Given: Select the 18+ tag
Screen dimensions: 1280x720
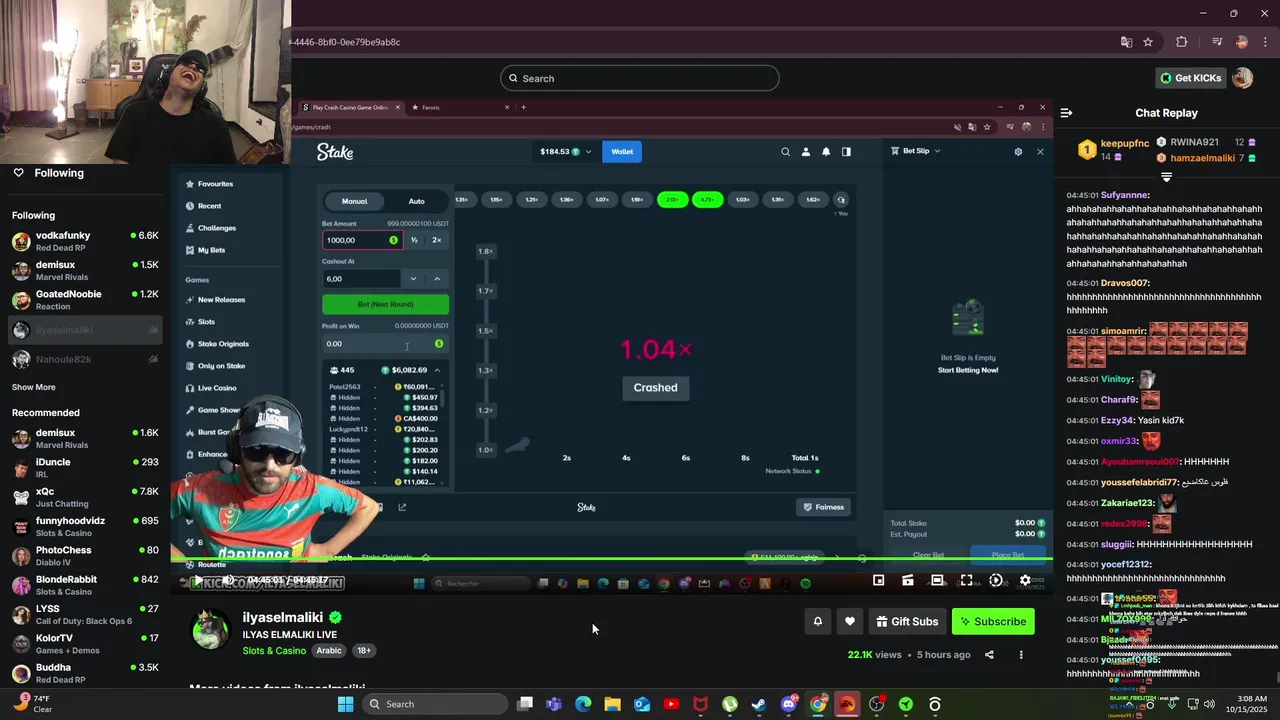Looking at the screenshot, I should click(x=364, y=651).
